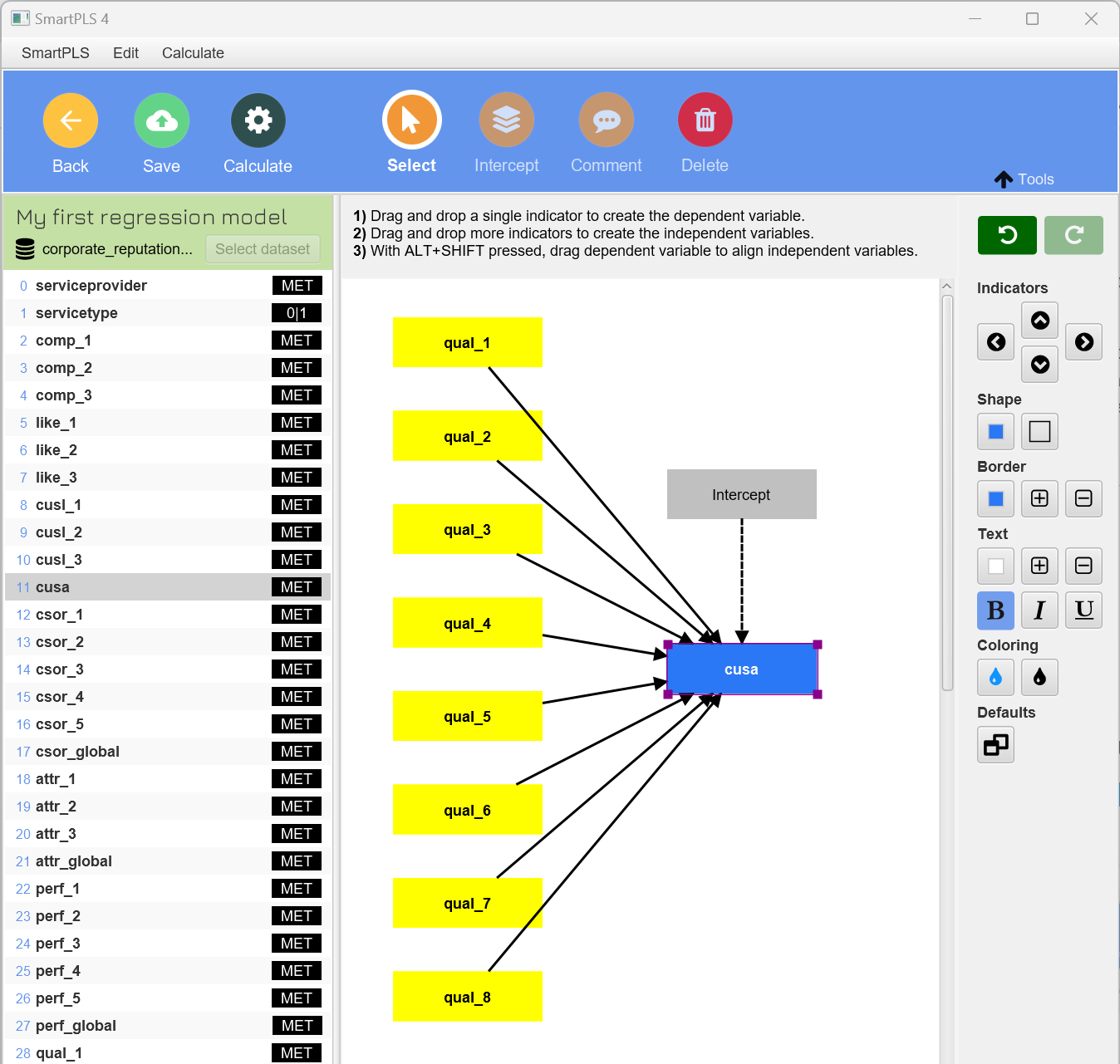The height and width of the screenshot is (1064, 1120).
Task: Choose the Comment tool
Action: (x=606, y=121)
